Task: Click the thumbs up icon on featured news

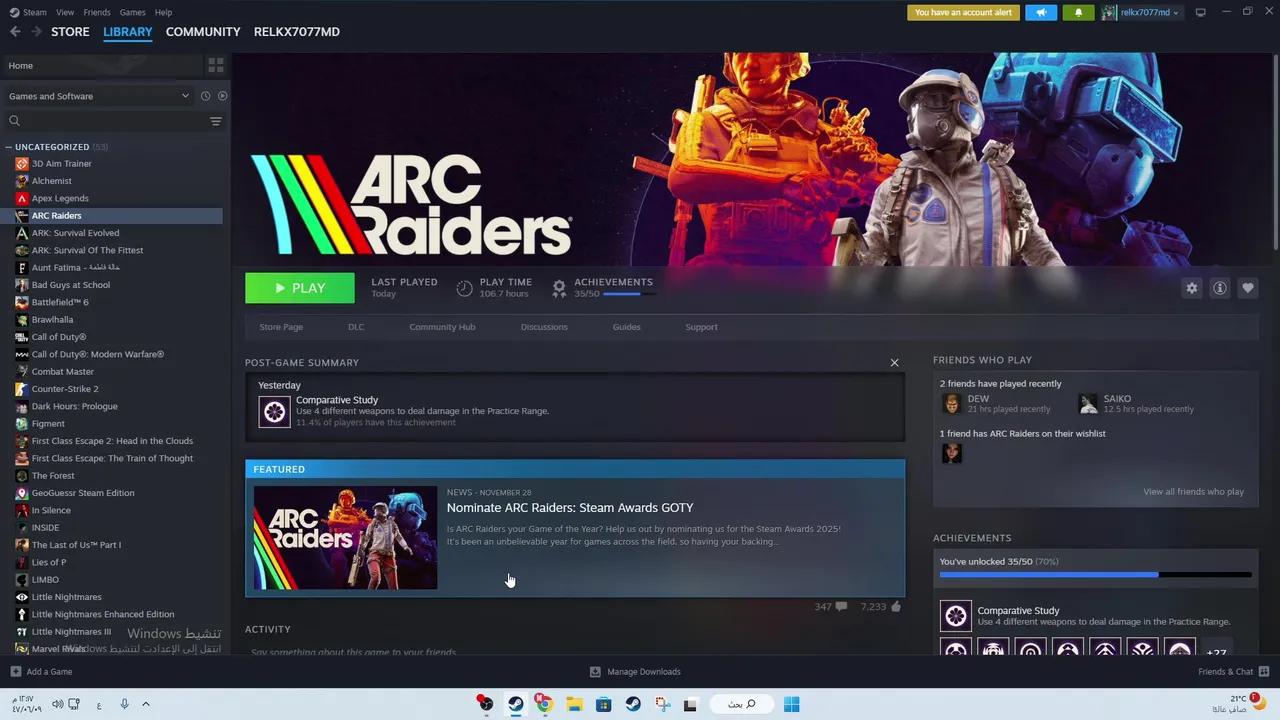Action: coord(895,606)
